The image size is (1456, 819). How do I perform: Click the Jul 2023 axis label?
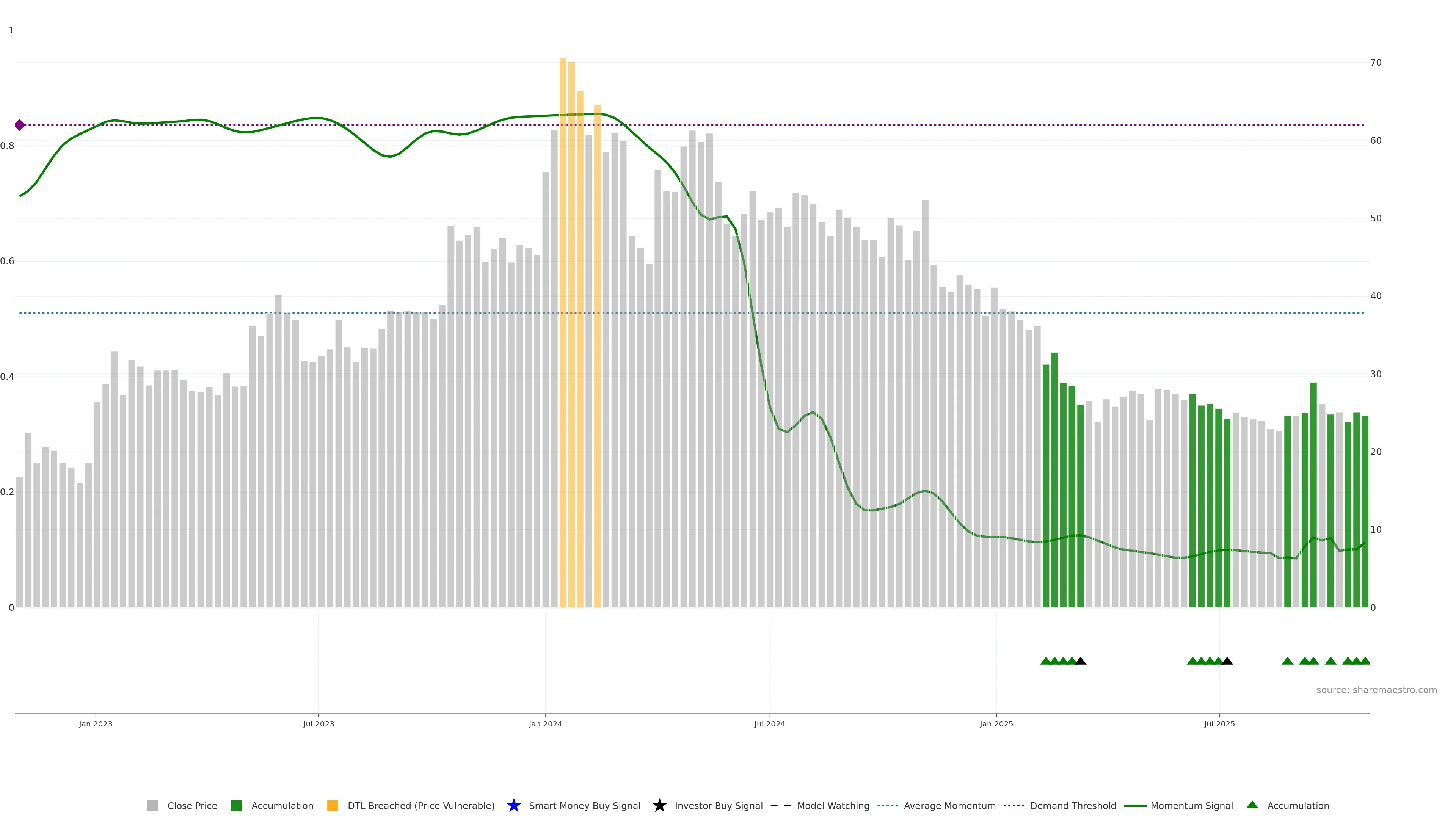click(x=318, y=723)
